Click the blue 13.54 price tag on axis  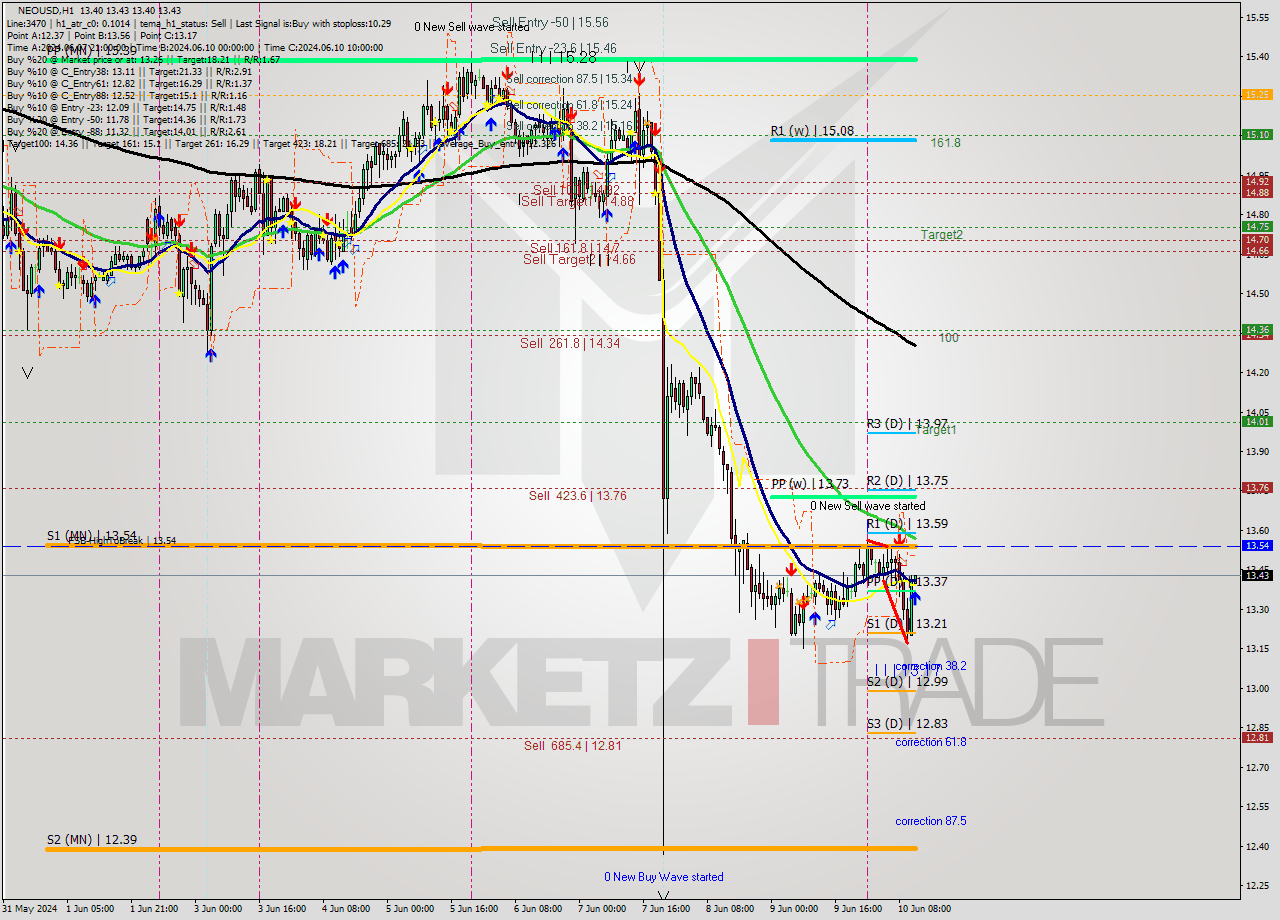pyautogui.click(x=1256, y=546)
